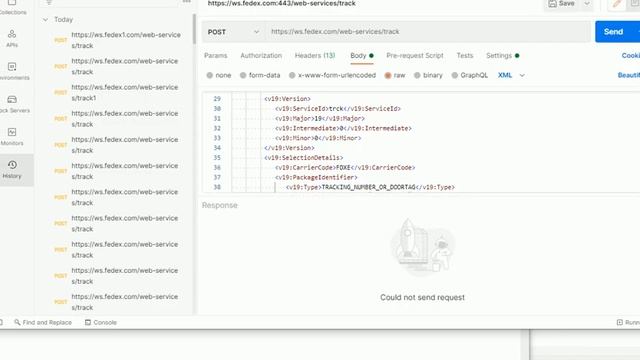Select the form-data body type

pyautogui.click(x=260, y=75)
